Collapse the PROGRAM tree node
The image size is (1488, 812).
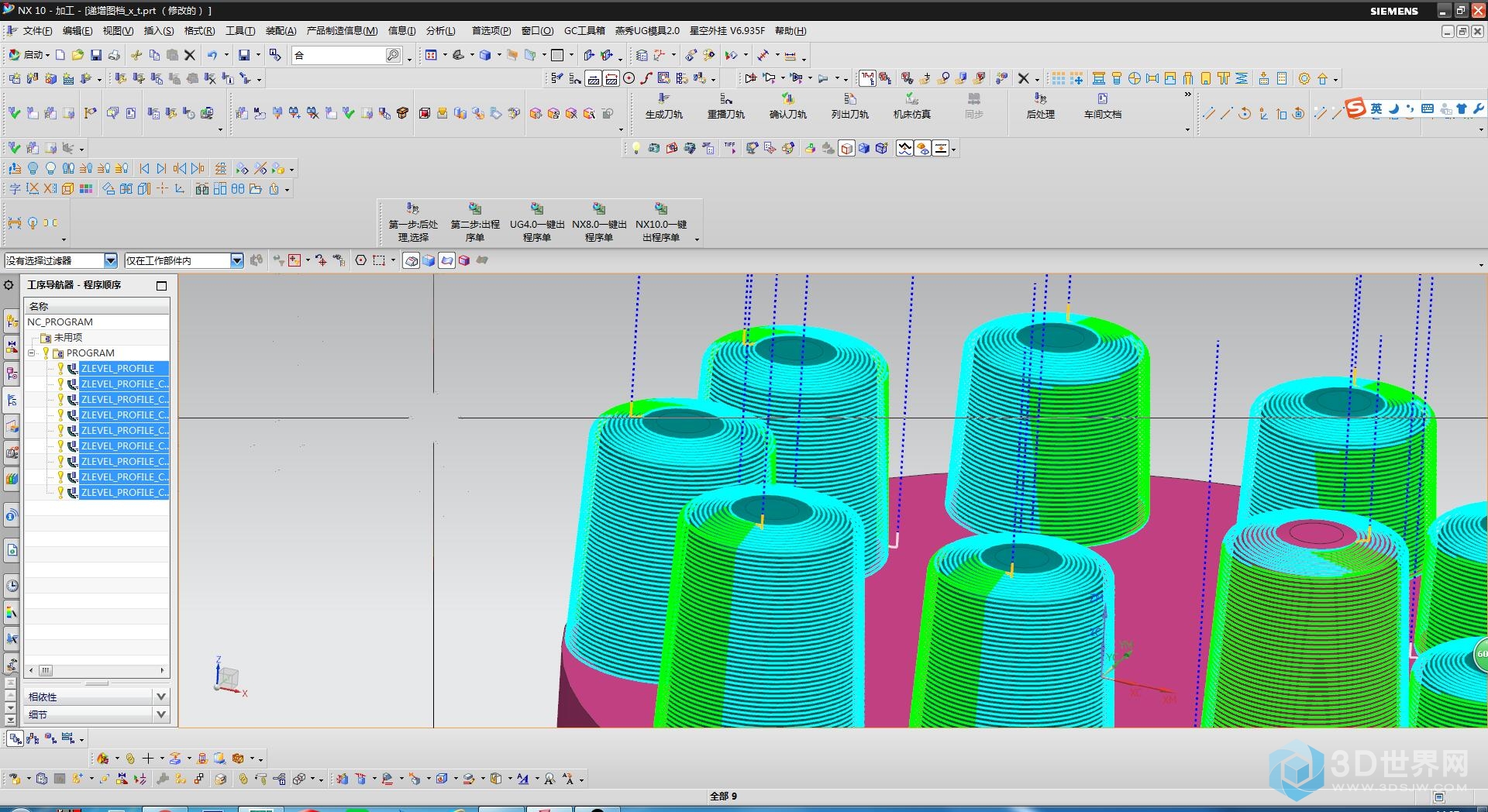(x=32, y=353)
